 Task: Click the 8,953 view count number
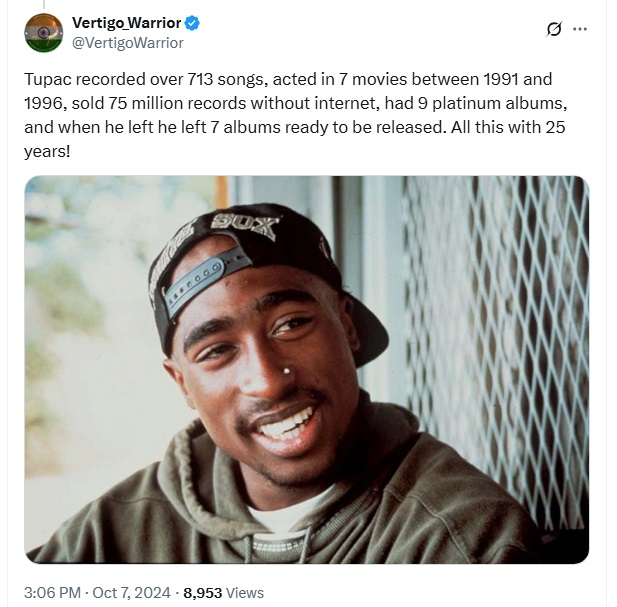pyautogui.click(x=203, y=592)
